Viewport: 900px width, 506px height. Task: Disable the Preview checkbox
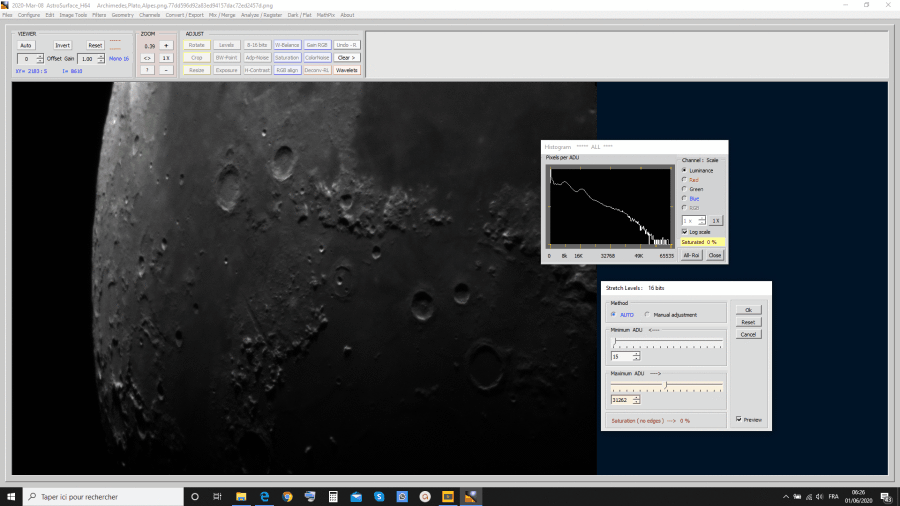[x=738, y=419]
